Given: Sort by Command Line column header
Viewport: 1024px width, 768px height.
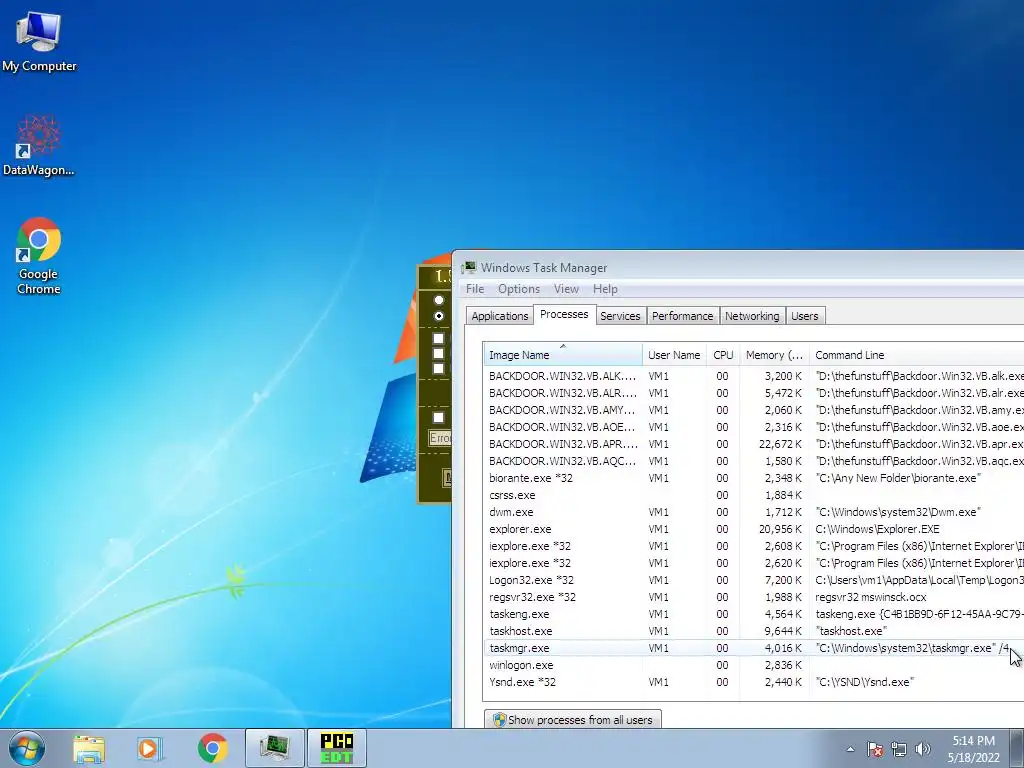Looking at the screenshot, I should point(916,355).
